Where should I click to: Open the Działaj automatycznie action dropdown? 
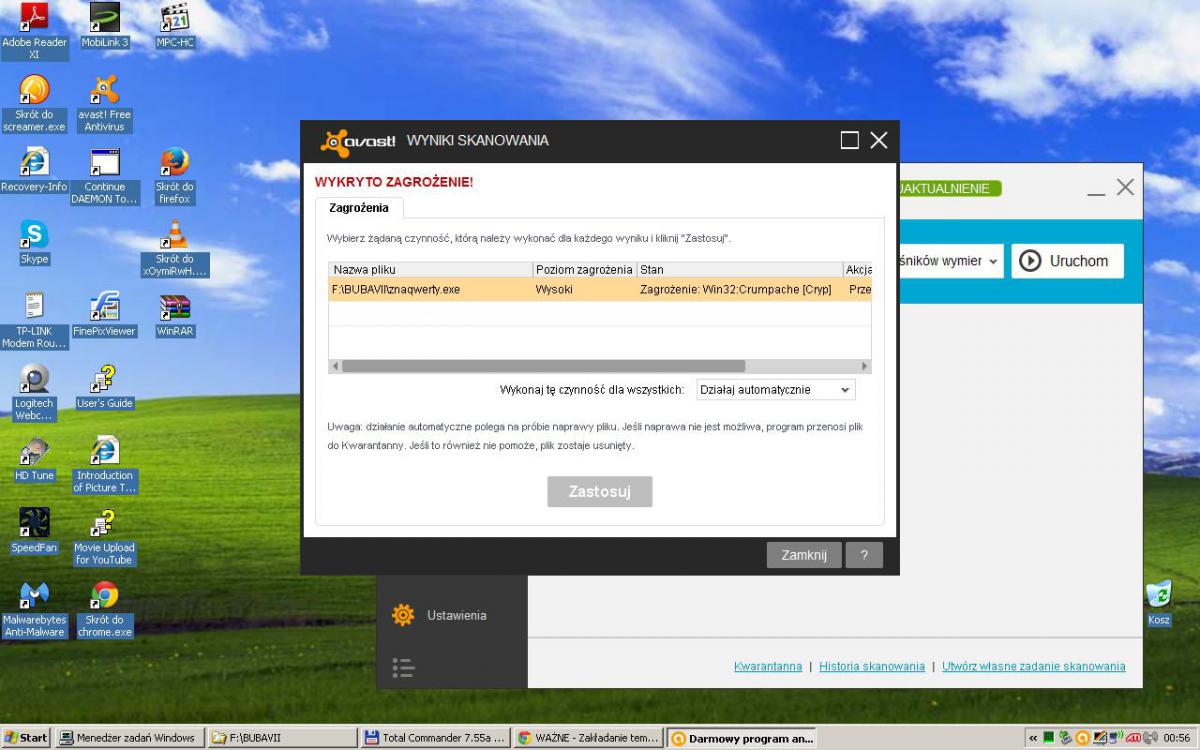pyautogui.click(x=775, y=390)
